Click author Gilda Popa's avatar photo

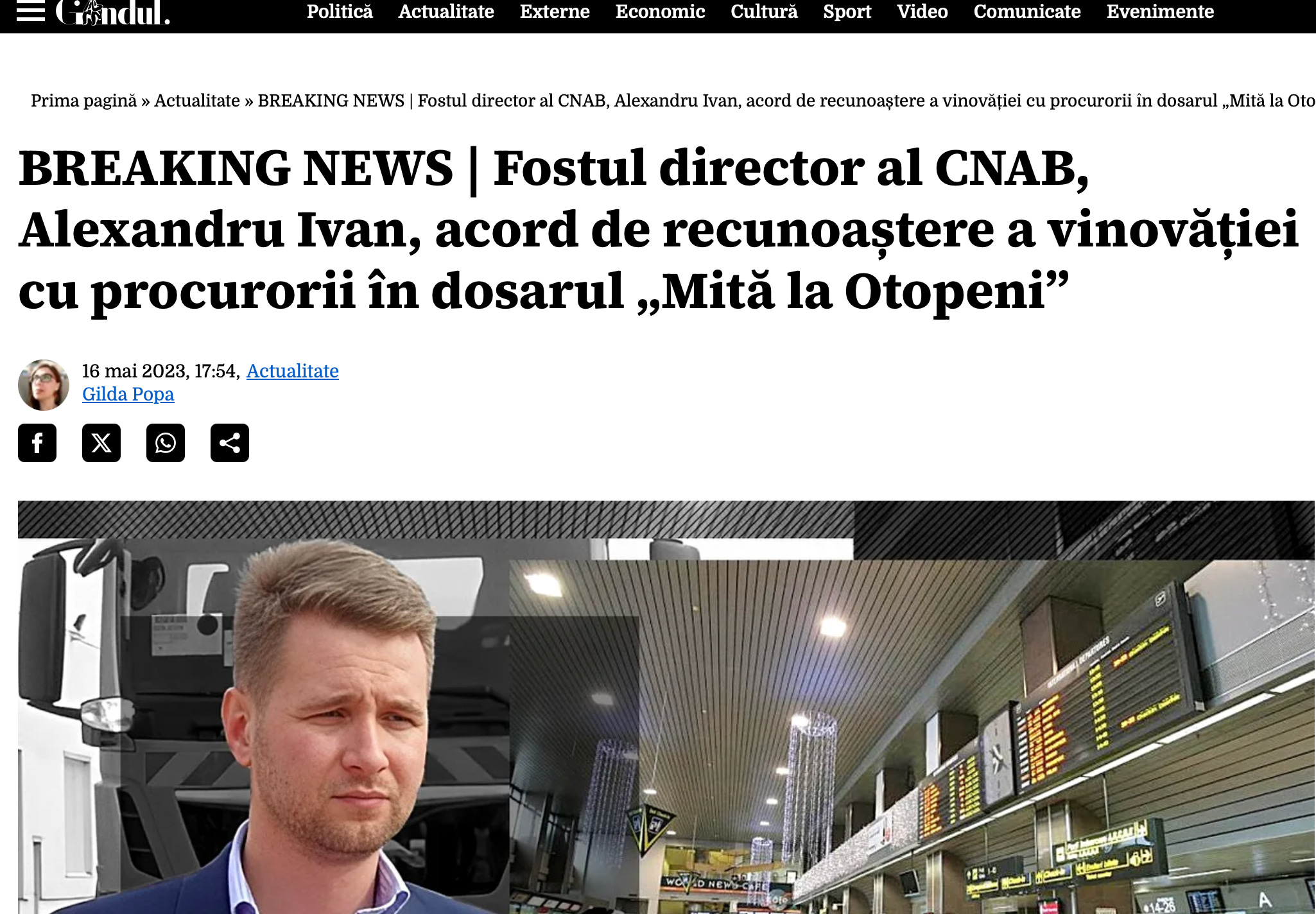44,385
